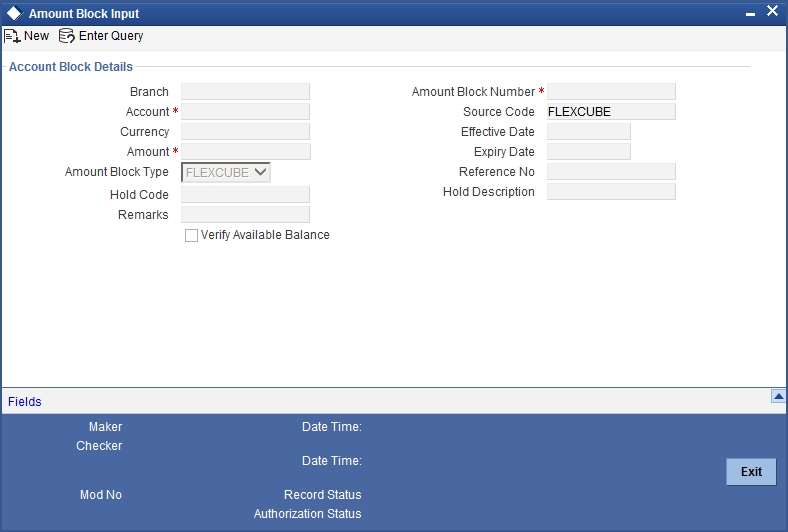This screenshot has height=532, width=788.
Task: Click the Effective Date label
Action: point(498,132)
